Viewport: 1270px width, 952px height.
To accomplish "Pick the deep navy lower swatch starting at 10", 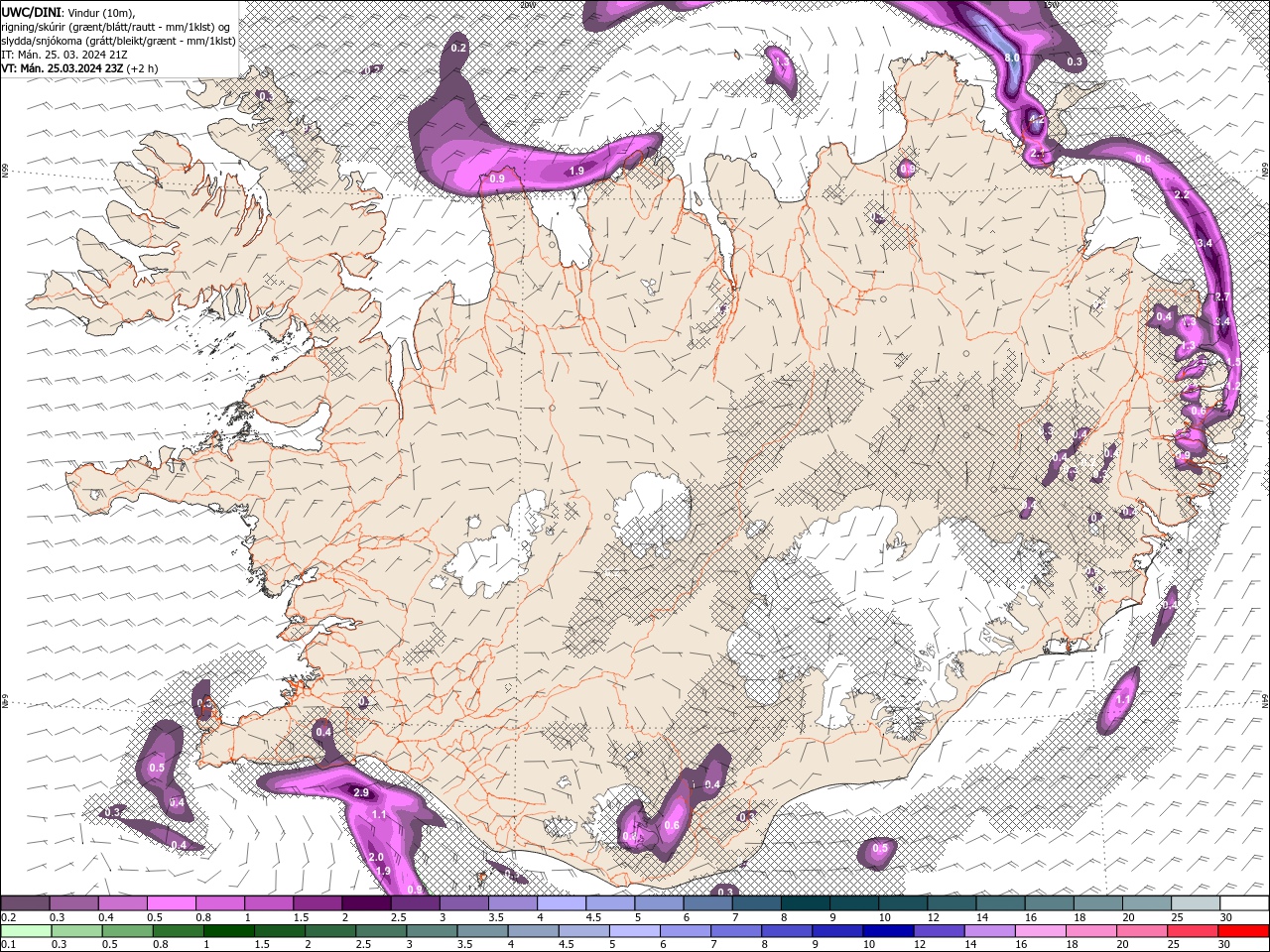I will [x=887, y=931].
